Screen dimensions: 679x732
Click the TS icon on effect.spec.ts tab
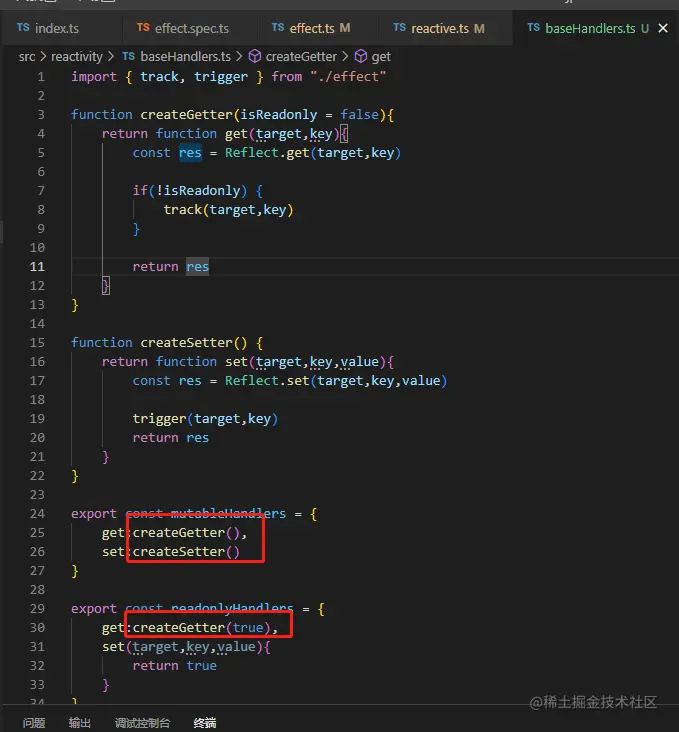pyautogui.click(x=143, y=28)
